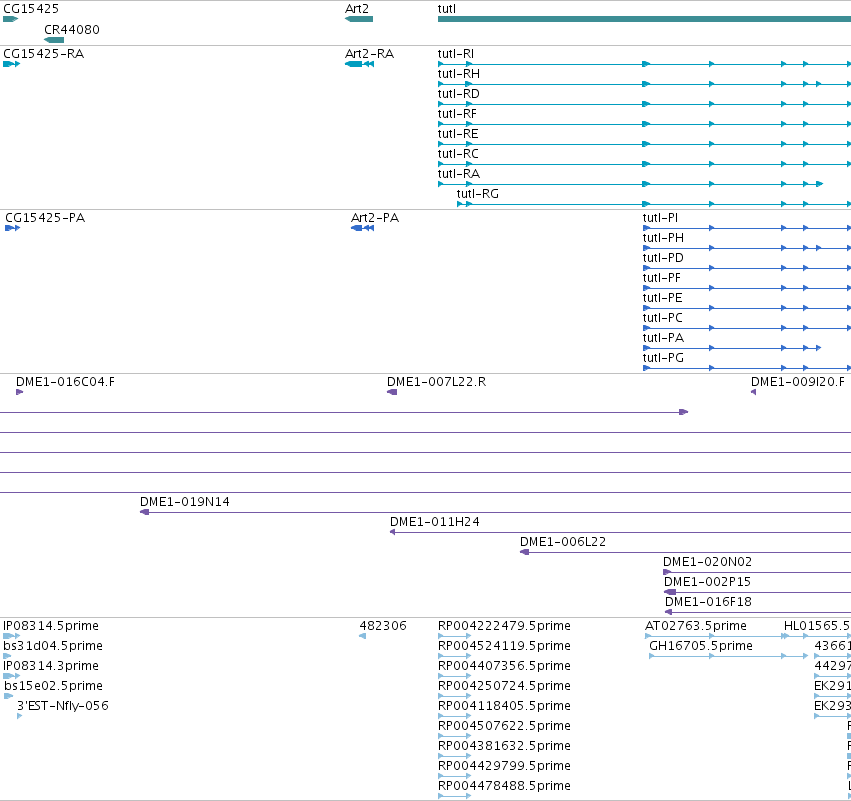Screen dimensions: 851x801
Task: Select protein tutl-PD
Action: pos(663,258)
